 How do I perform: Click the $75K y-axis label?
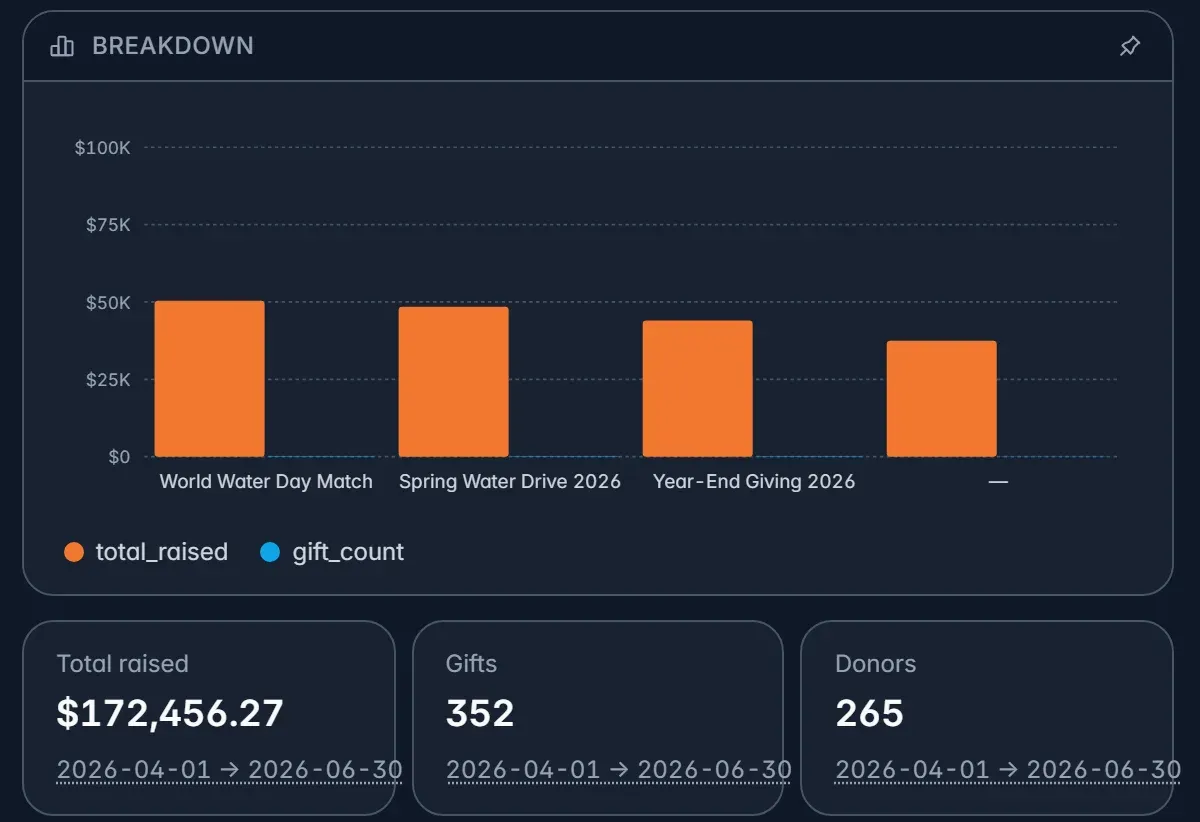(108, 225)
